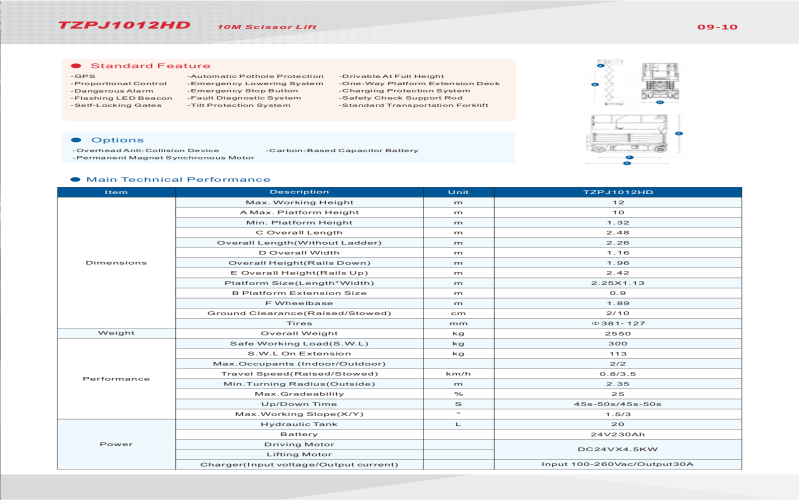
Task: Select the Power row group cell
Action: click(117, 443)
